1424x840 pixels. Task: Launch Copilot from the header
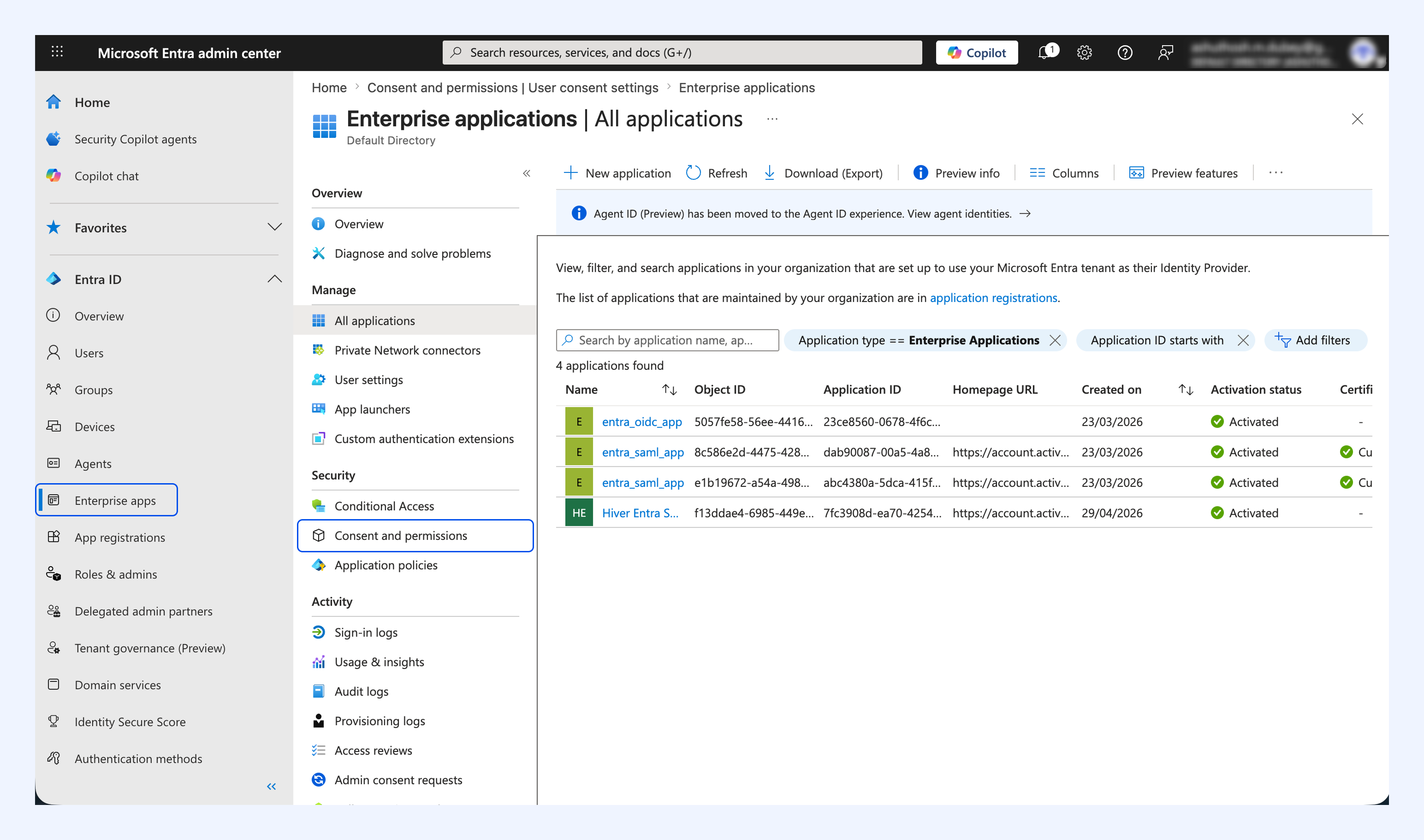(x=977, y=53)
